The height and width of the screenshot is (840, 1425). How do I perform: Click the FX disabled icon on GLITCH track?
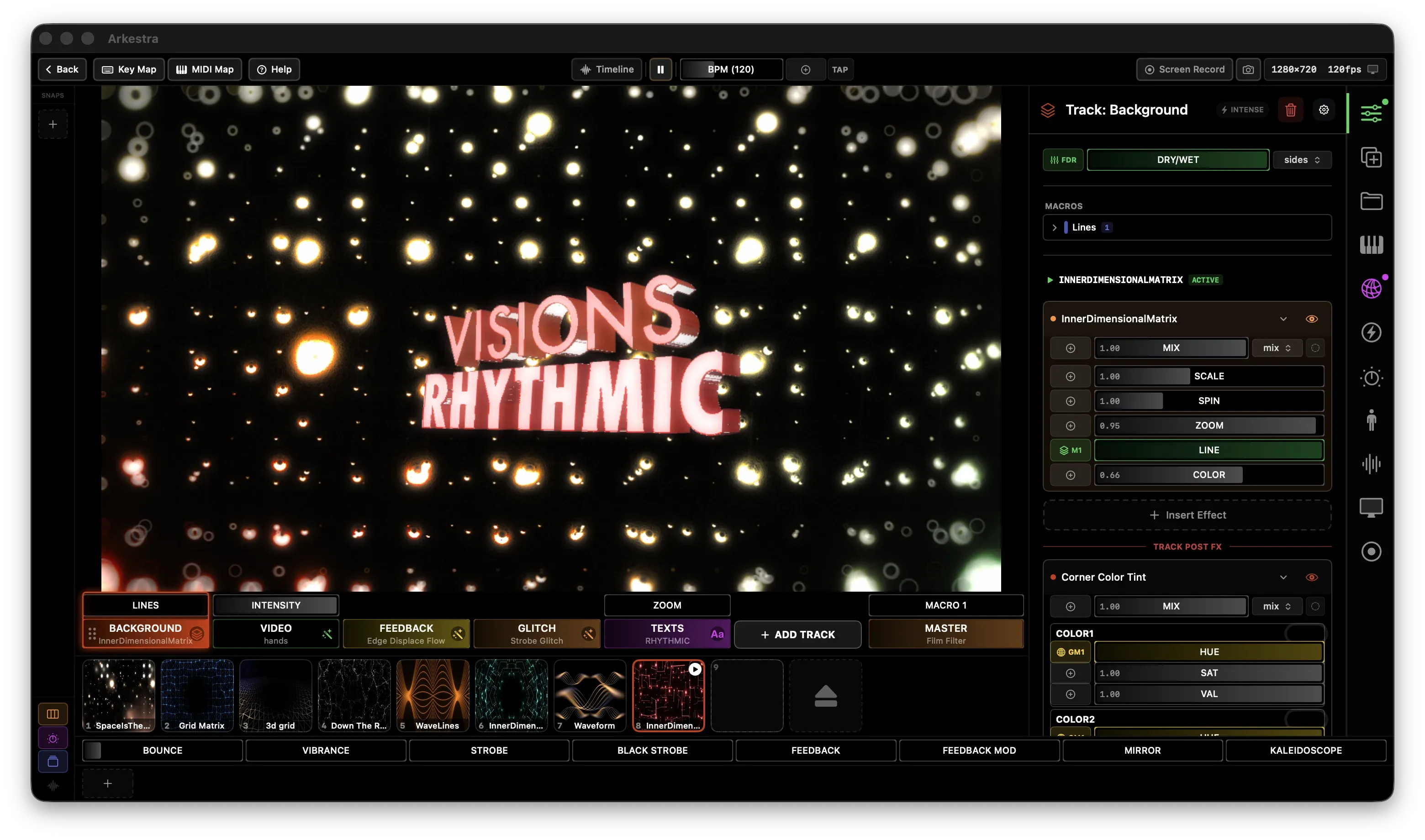click(588, 635)
